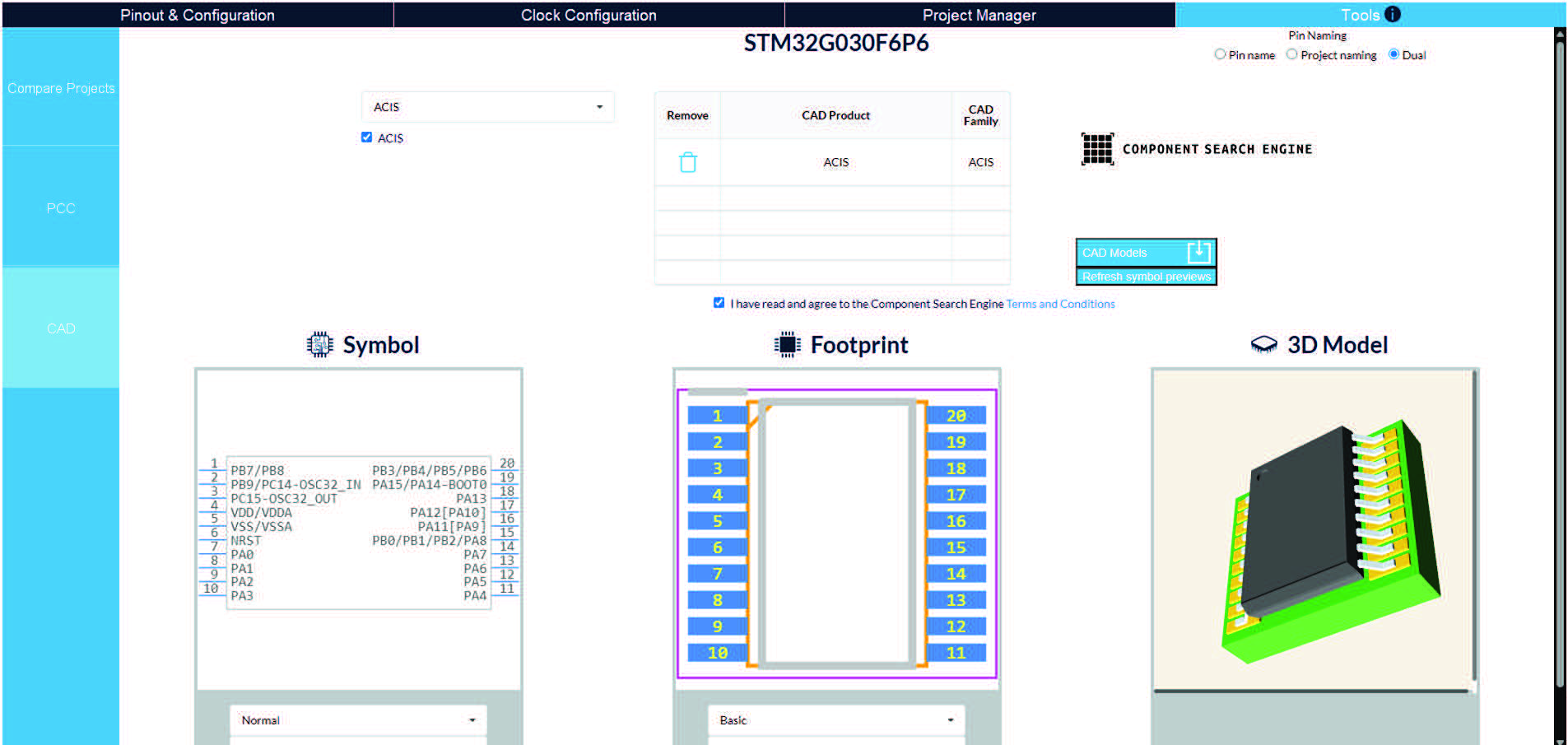Open the Terms and Conditions link
This screenshot has width=1568, height=745.
1060,304
